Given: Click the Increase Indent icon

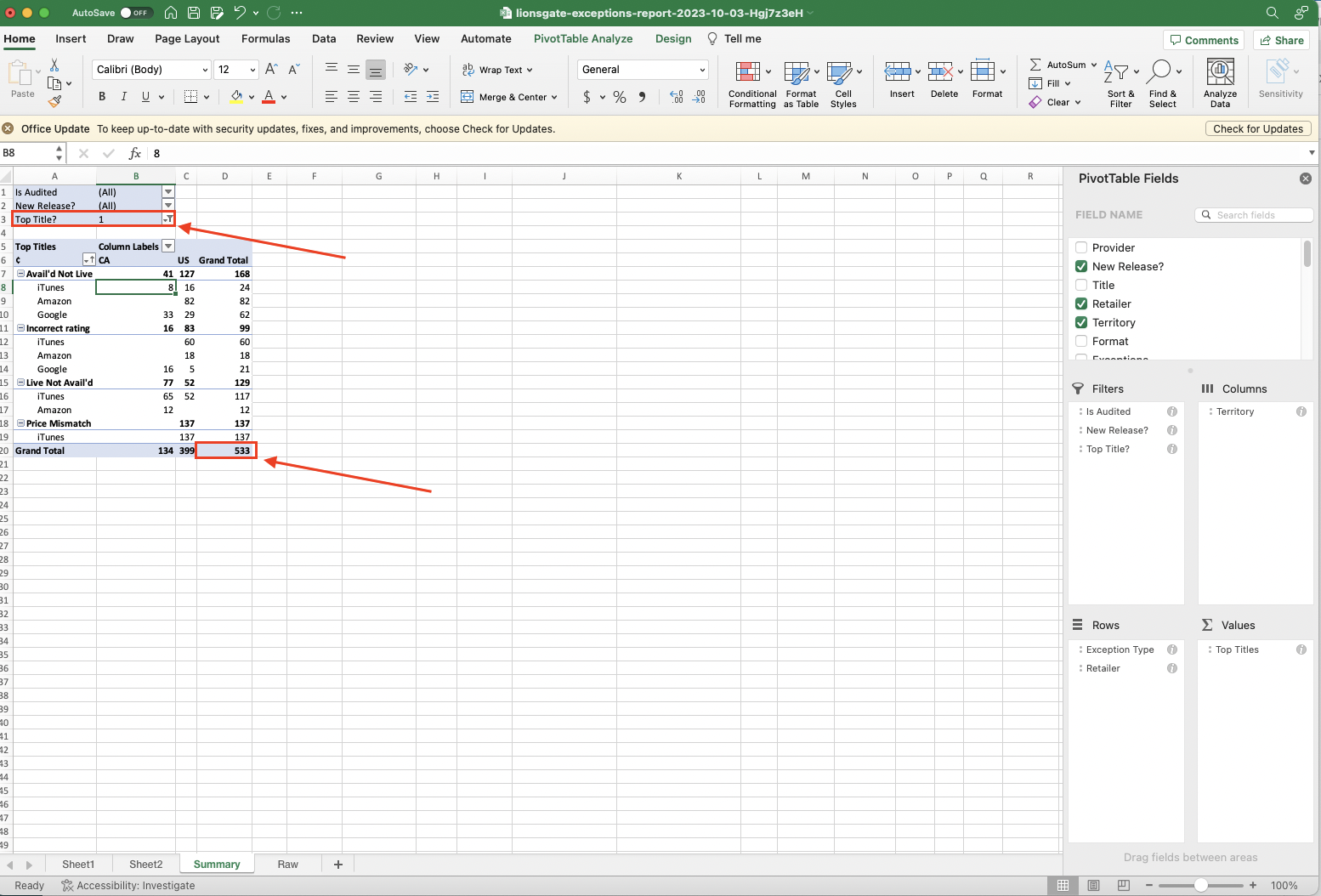Looking at the screenshot, I should [x=433, y=97].
